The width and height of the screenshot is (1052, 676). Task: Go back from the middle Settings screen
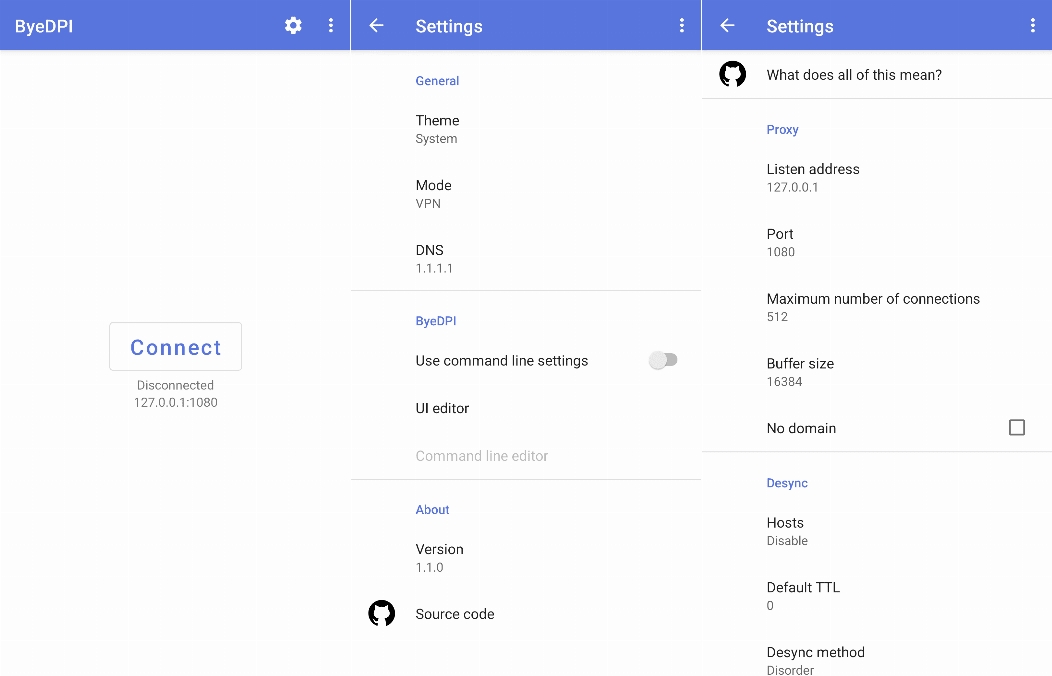[376, 25]
